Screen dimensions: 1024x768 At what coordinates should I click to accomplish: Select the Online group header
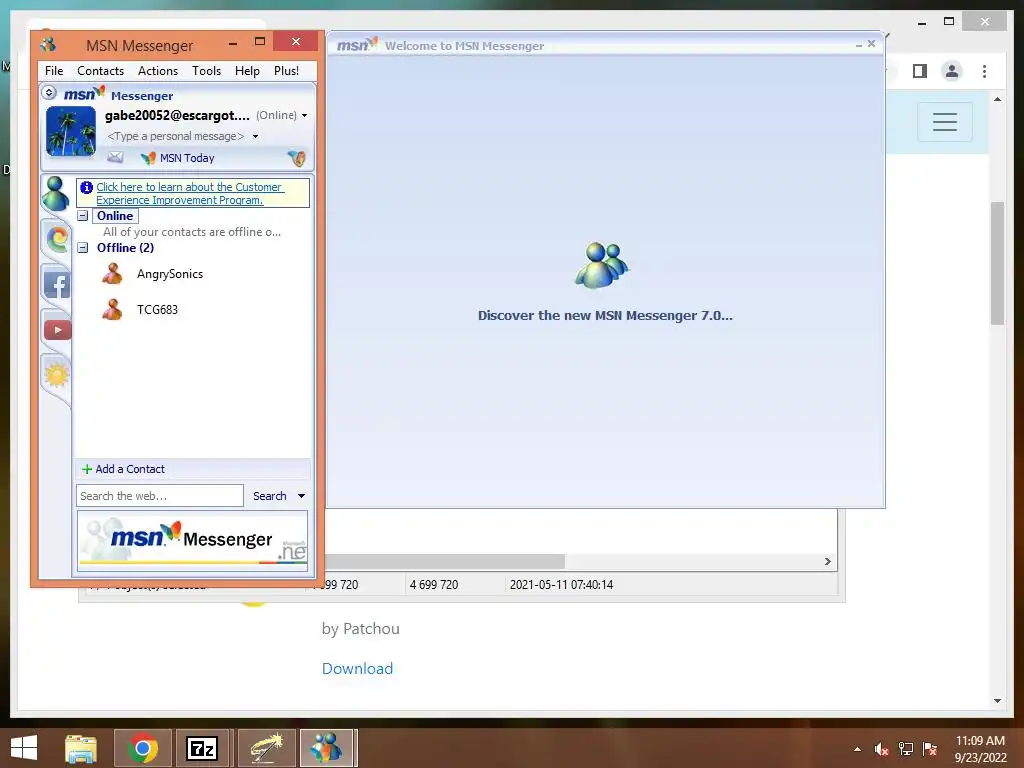tap(115, 216)
